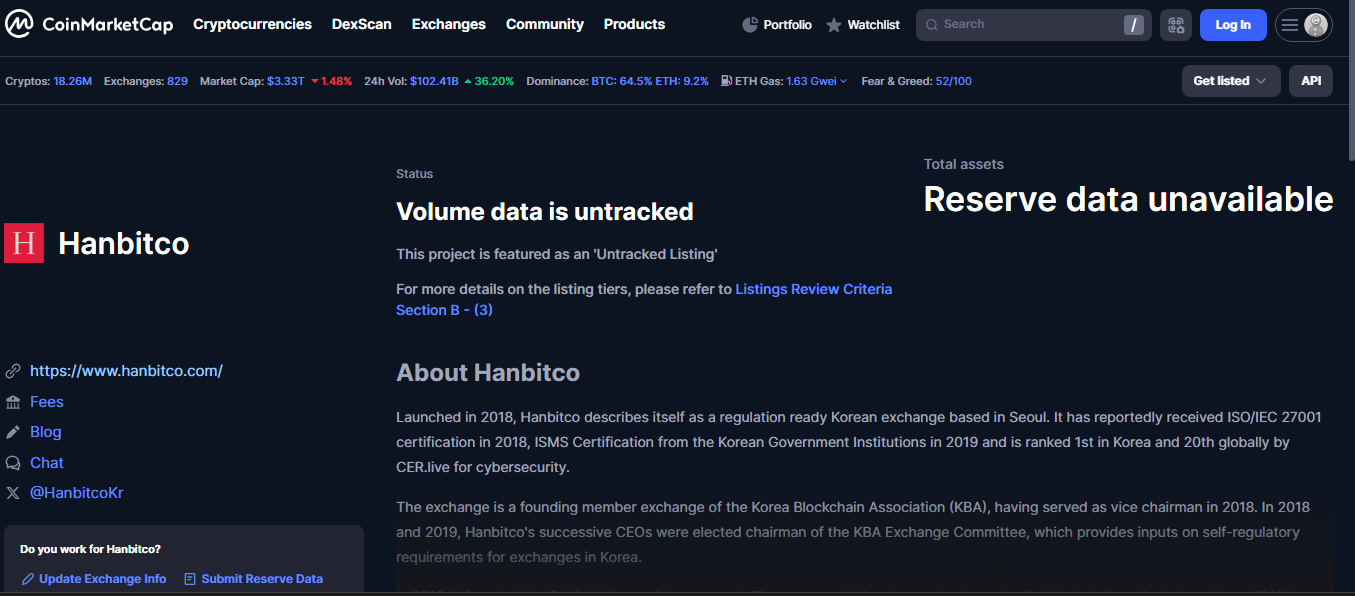
Task: Click the pencil Blog icon
Action: 13,432
